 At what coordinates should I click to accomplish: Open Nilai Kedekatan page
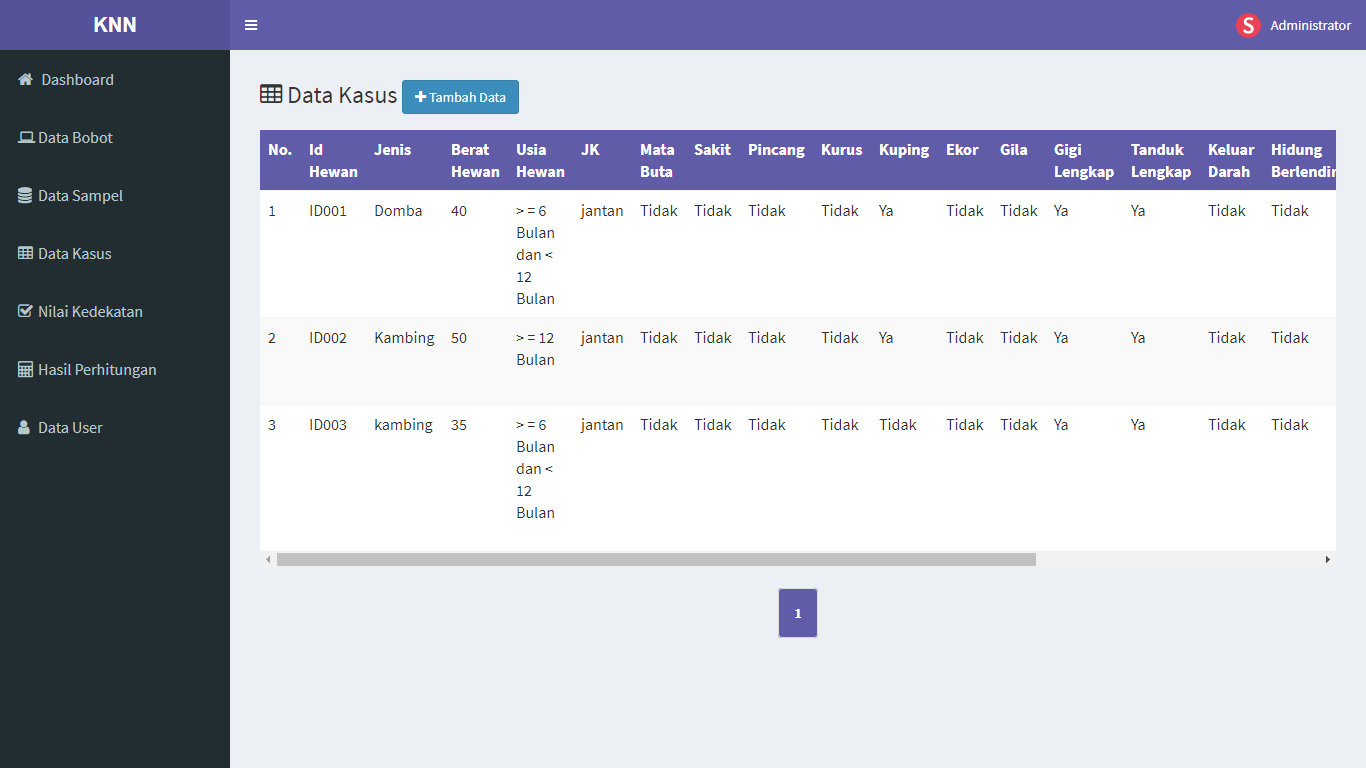pos(115,311)
